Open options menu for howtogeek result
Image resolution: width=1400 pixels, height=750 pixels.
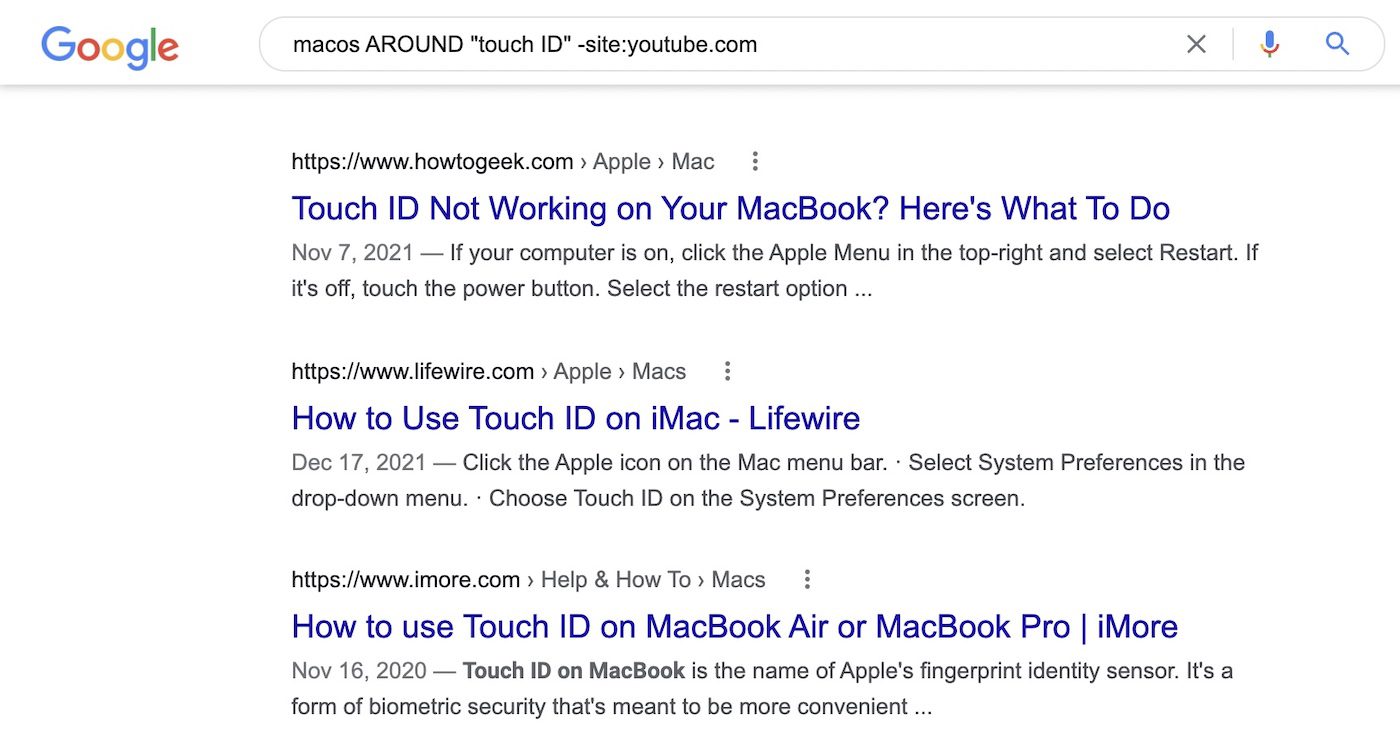(x=756, y=161)
